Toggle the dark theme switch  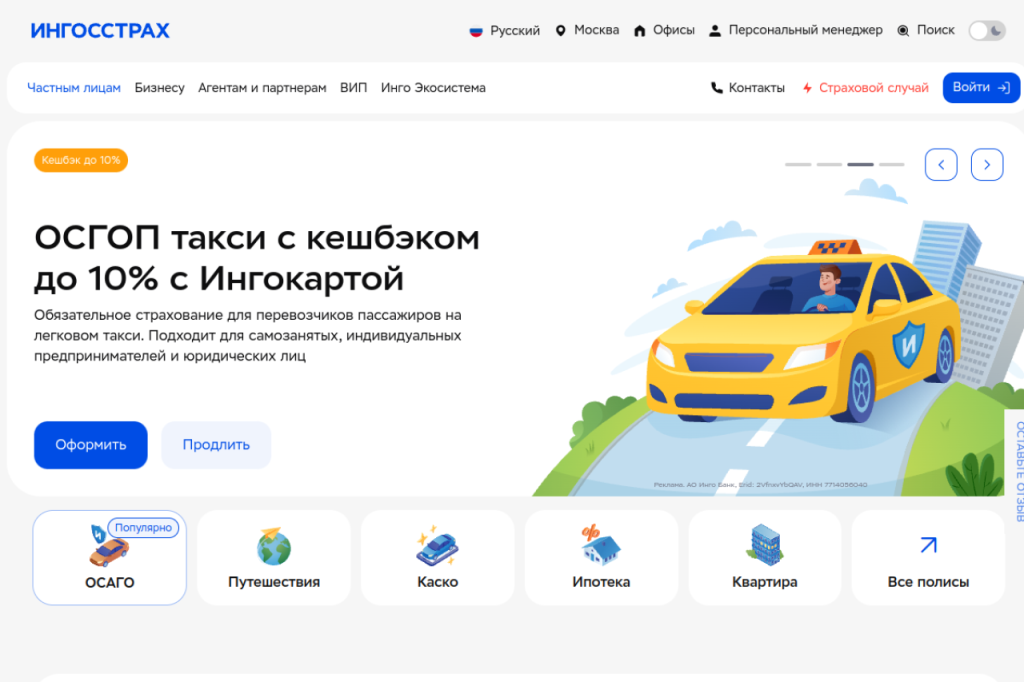987,31
